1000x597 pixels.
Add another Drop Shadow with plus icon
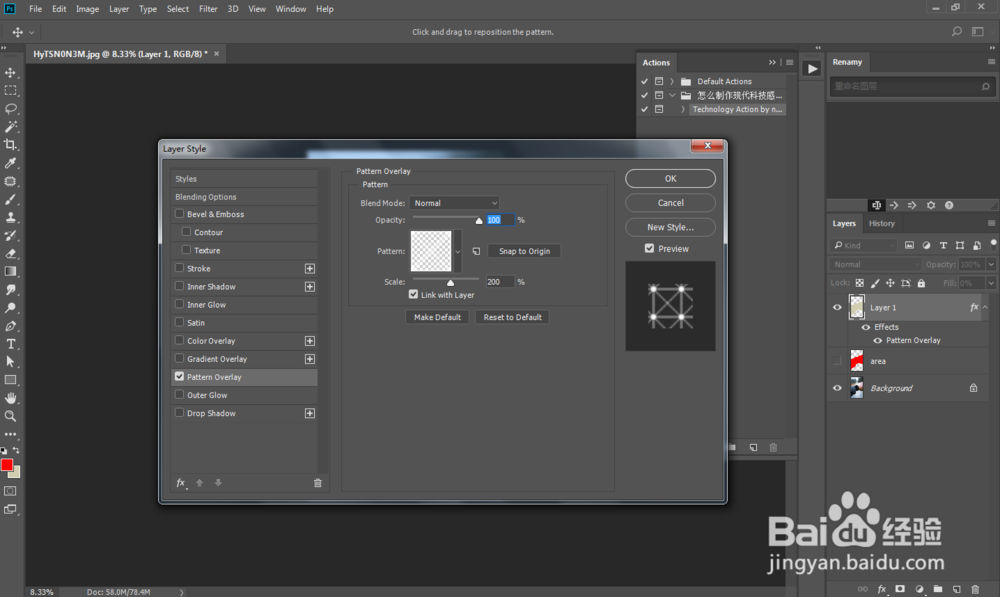pyautogui.click(x=310, y=413)
